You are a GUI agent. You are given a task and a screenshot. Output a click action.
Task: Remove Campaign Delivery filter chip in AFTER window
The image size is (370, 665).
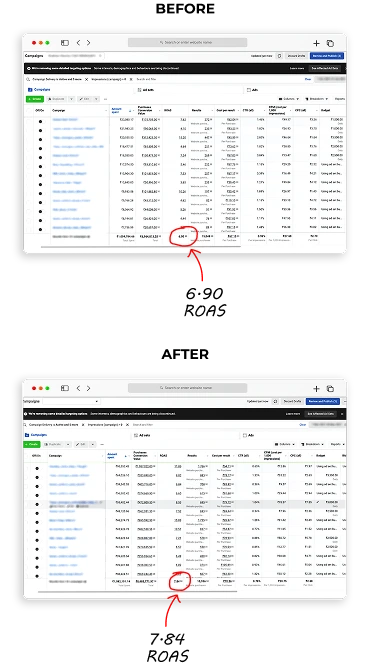[x=82, y=424]
